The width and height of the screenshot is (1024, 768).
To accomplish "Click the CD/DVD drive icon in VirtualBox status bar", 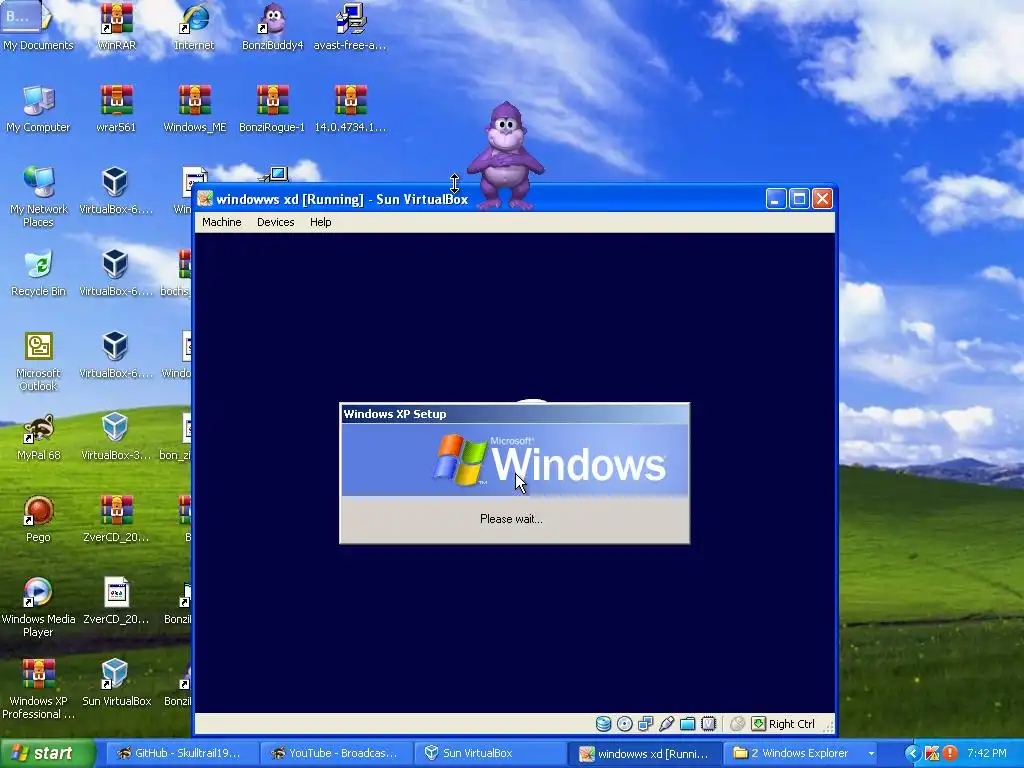I will pyautogui.click(x=624, y=724).
